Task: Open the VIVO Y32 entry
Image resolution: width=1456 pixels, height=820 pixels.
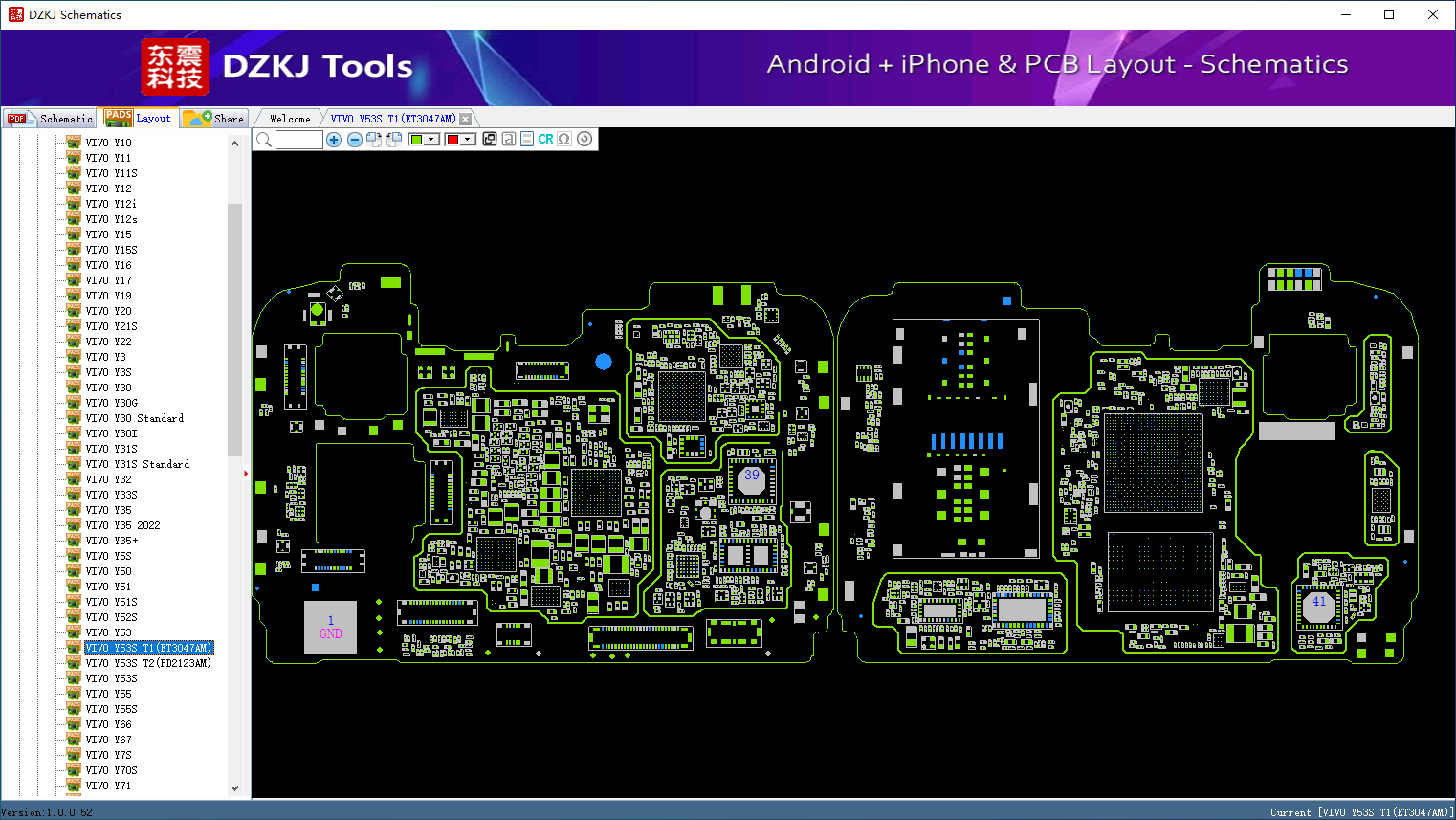Action: (x=109, y=479)
